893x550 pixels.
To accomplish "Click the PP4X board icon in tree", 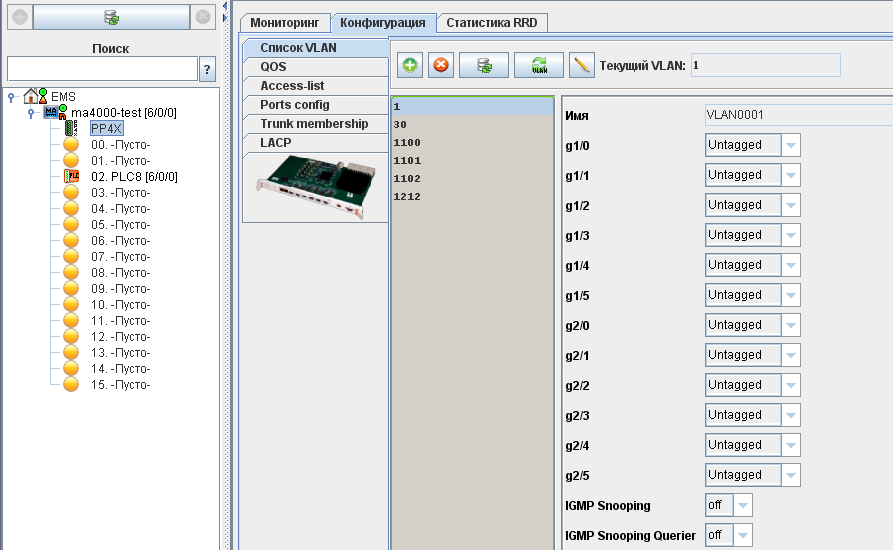I will click(x=71, y=129).
